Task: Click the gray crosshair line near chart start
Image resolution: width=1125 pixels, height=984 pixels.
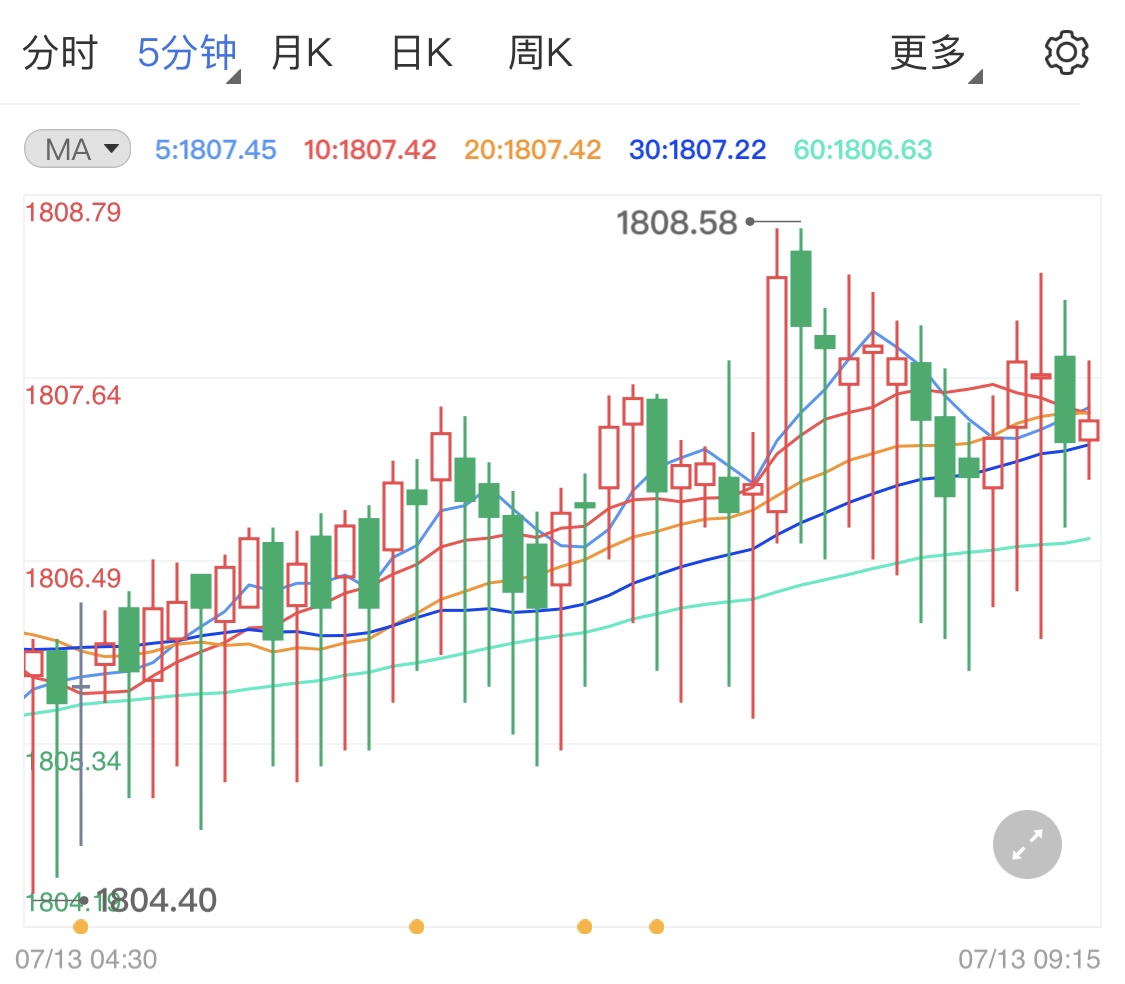Action: pos(80,723)
